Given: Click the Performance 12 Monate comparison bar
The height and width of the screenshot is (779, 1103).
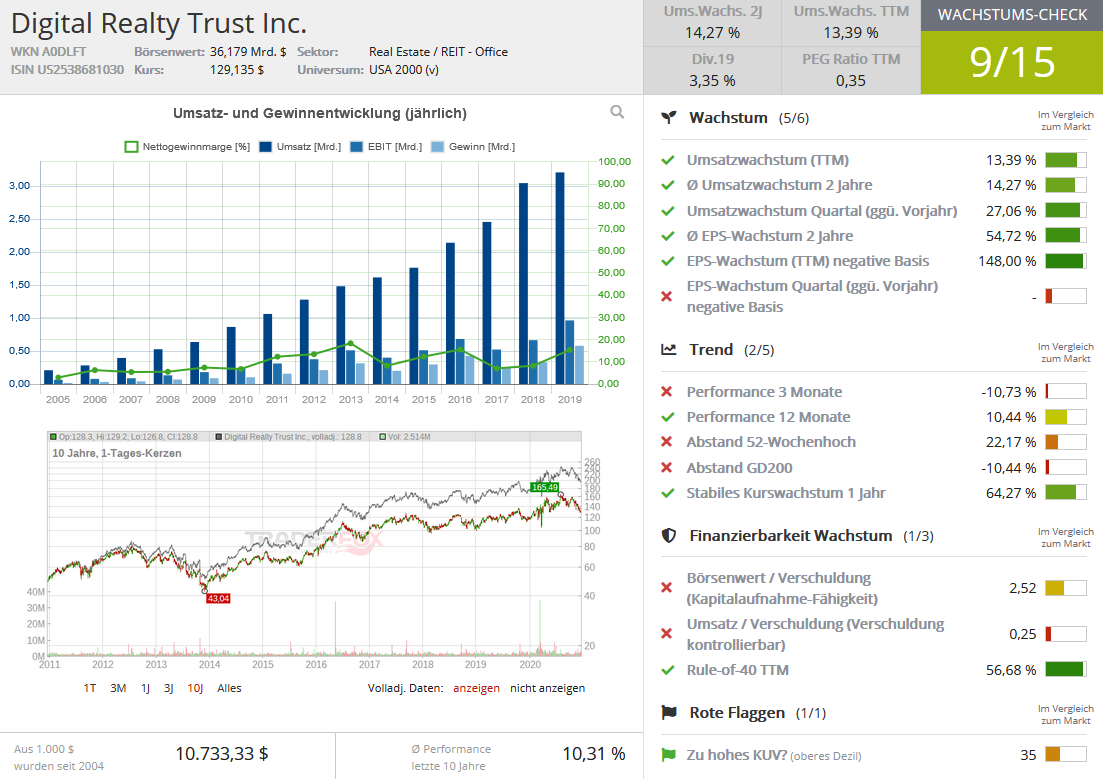Looking at the screenshot, I should point(1066,417).
